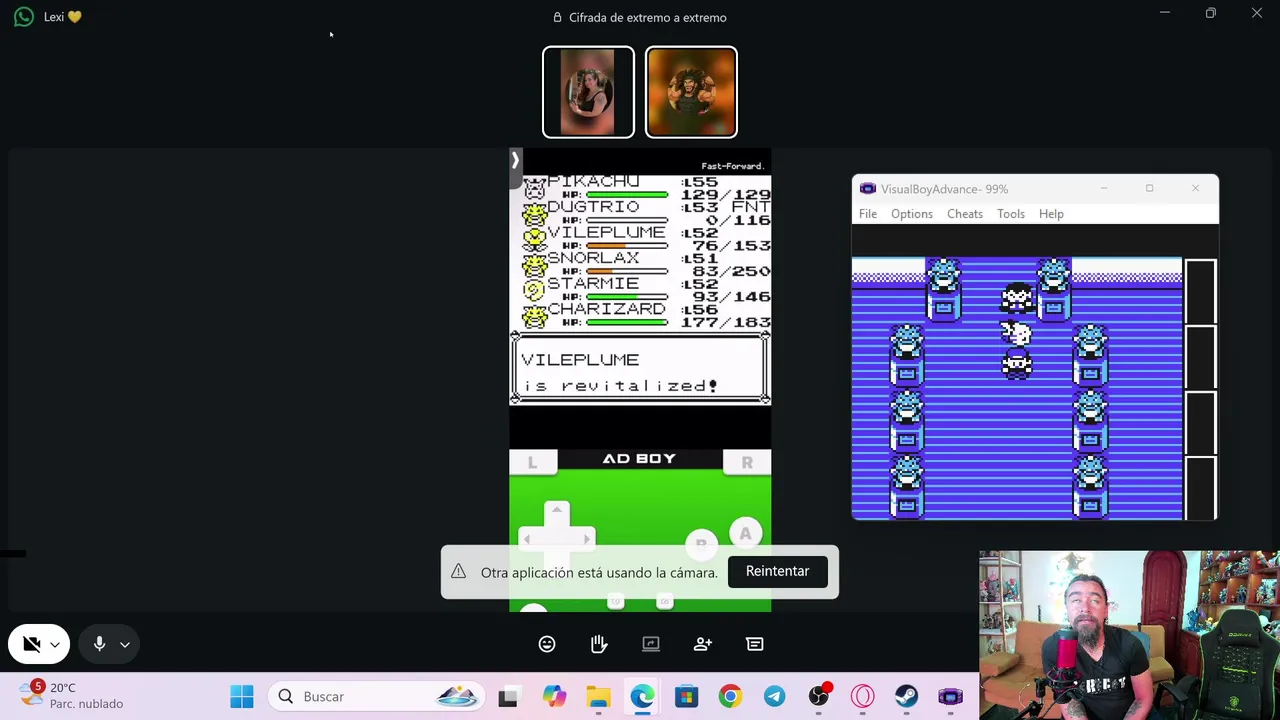The height and width of the screenshot is (720, 1280).
Task: Click the VisualBoyAdvance title bar icon
Action: click(867, 189)
